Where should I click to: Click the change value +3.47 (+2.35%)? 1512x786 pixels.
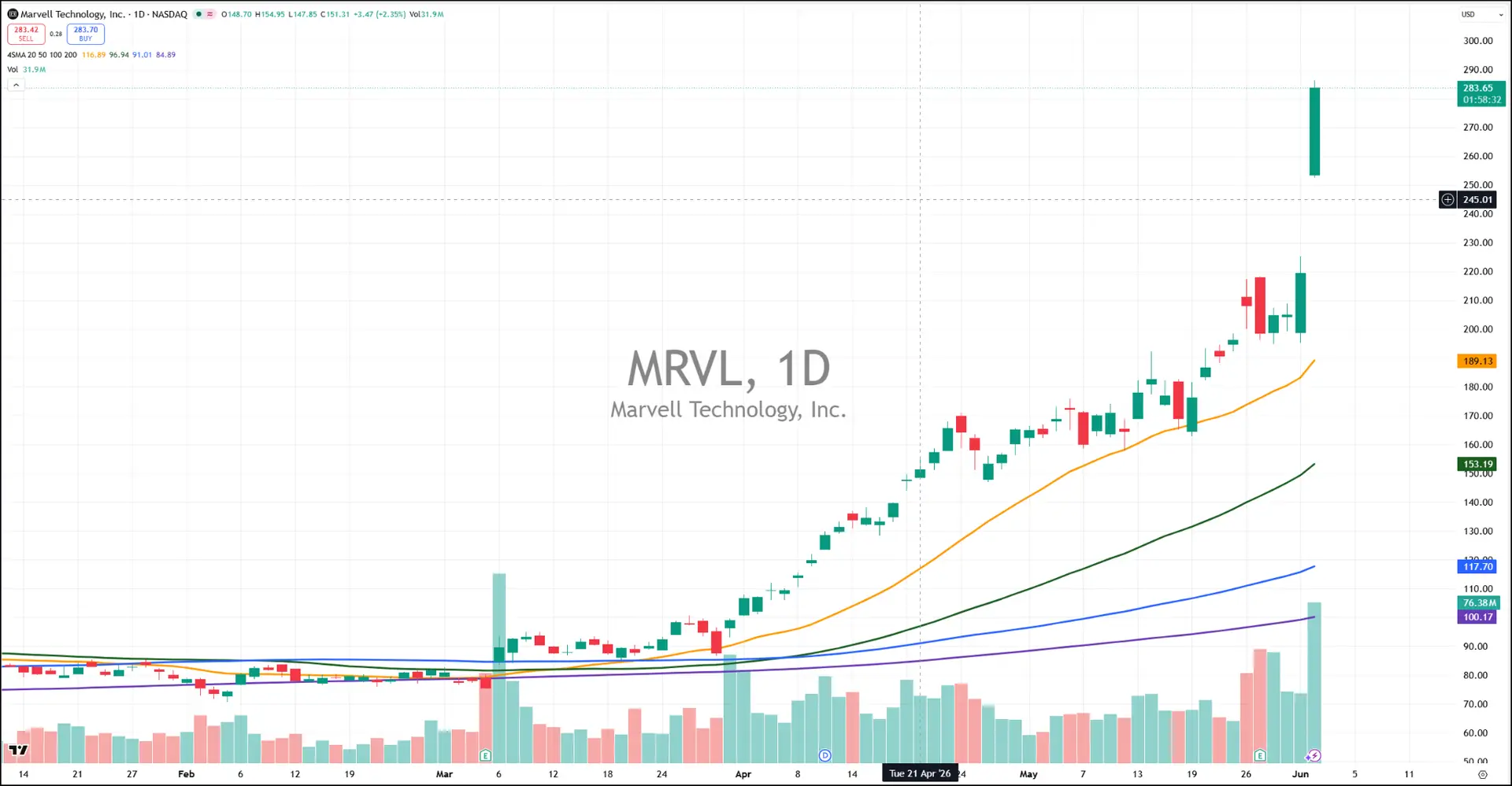coord(380,14)
